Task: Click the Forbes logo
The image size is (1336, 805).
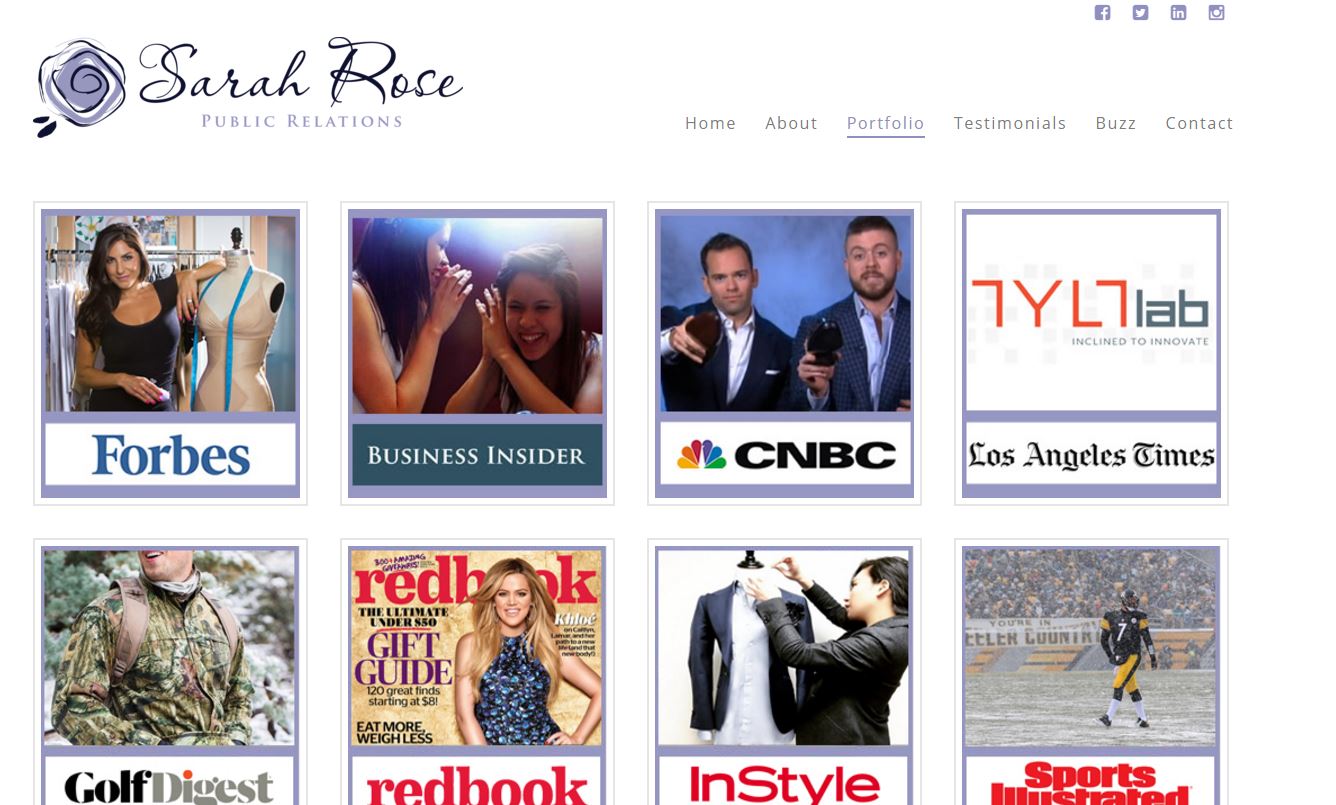Action: click(171, 455)
